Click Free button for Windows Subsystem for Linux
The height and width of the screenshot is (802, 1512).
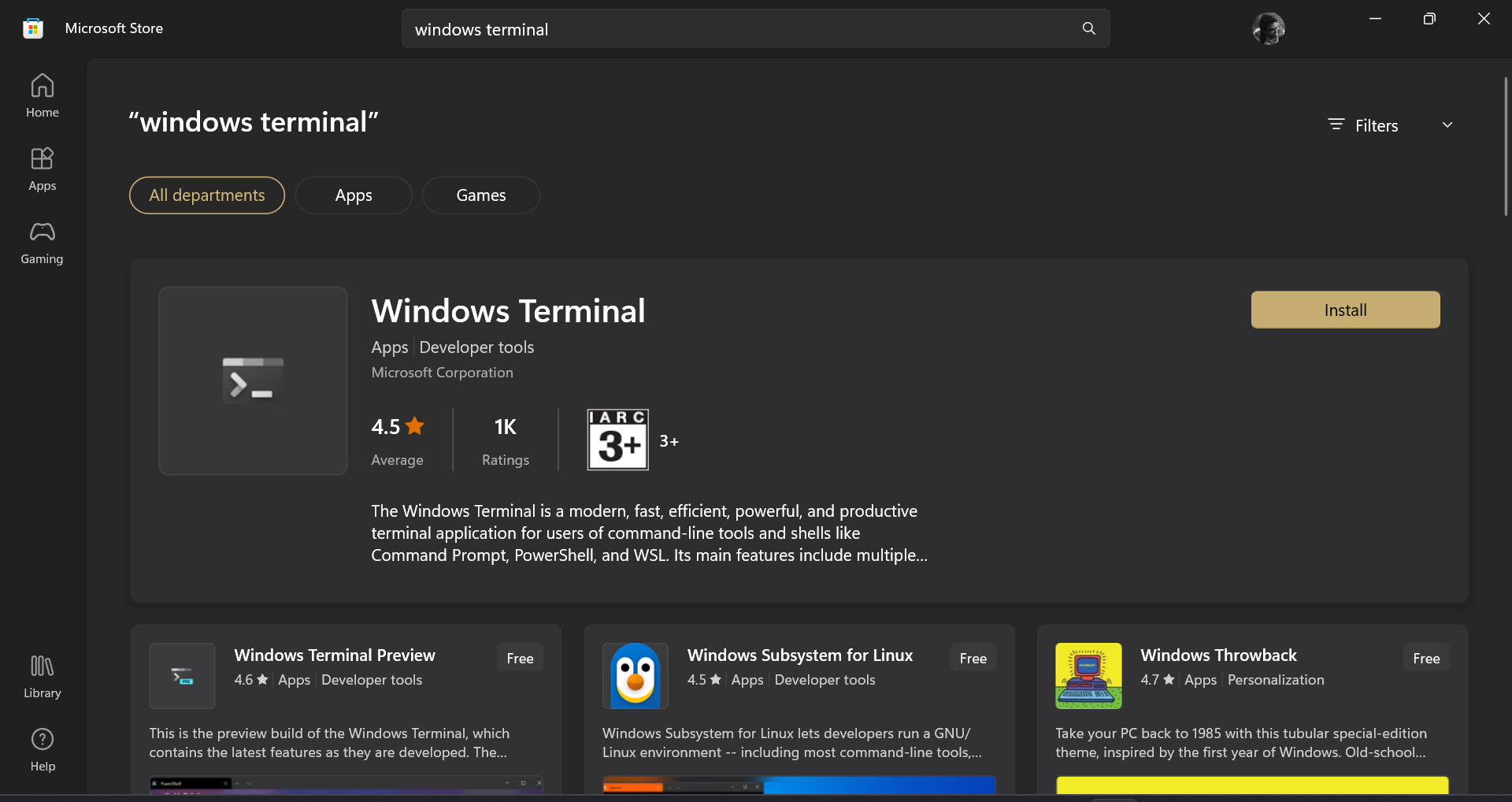click(973, 658)
